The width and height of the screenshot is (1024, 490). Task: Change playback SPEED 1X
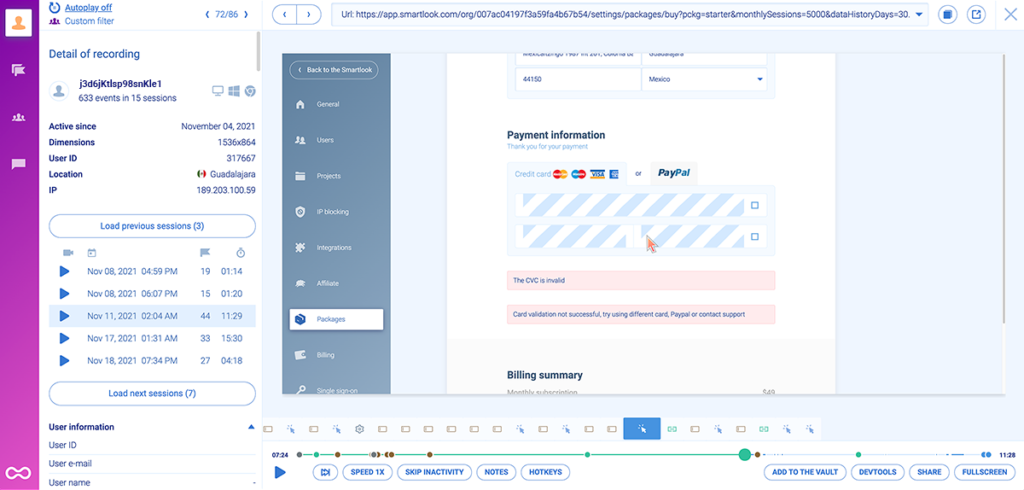tap(367, 472)
